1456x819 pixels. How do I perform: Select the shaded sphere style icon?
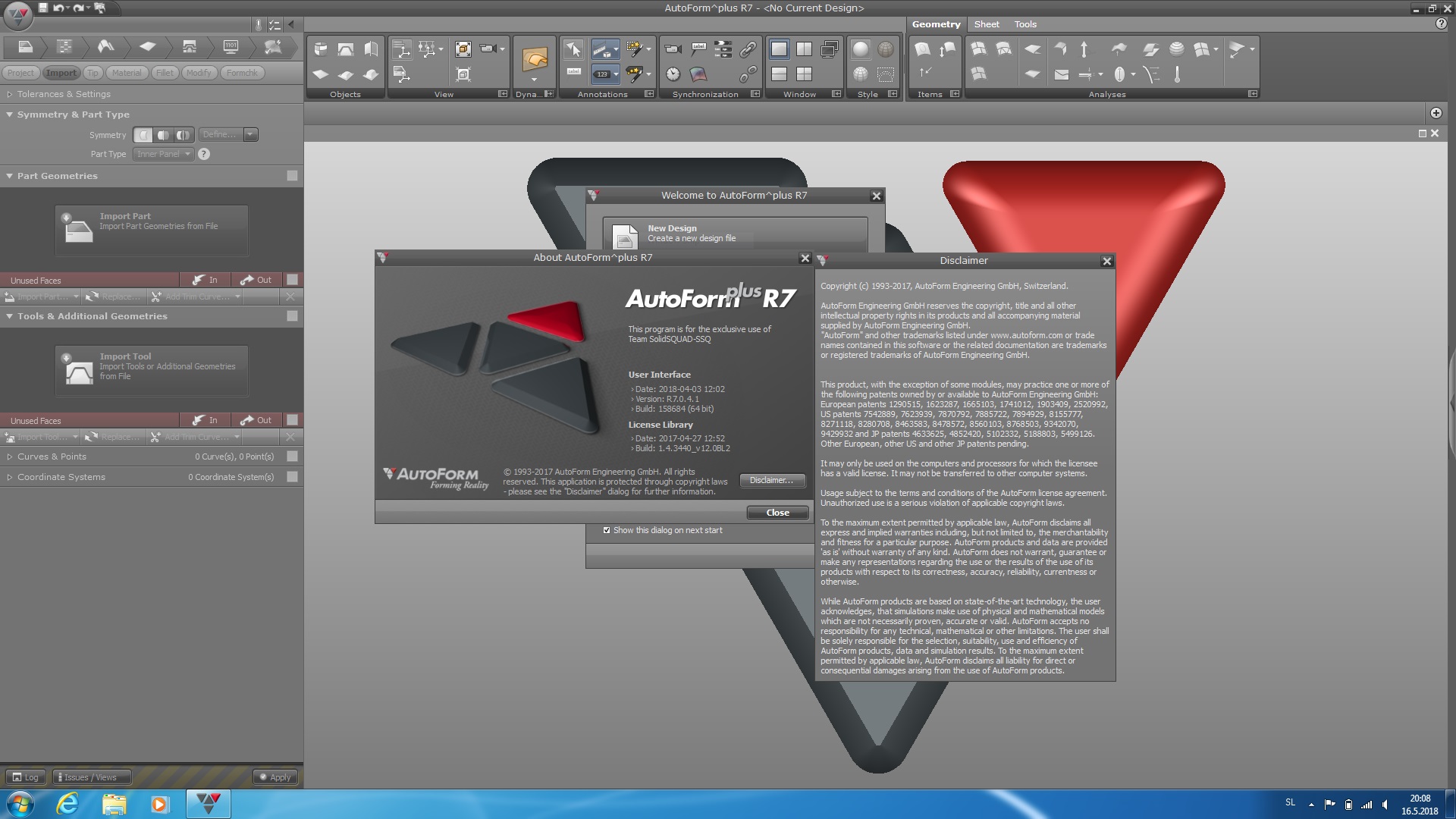click(861, 49)
